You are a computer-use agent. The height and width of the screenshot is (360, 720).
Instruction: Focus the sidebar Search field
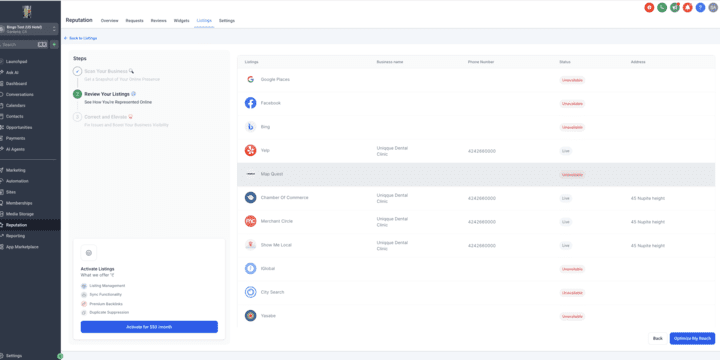click(x=24, y=45)
